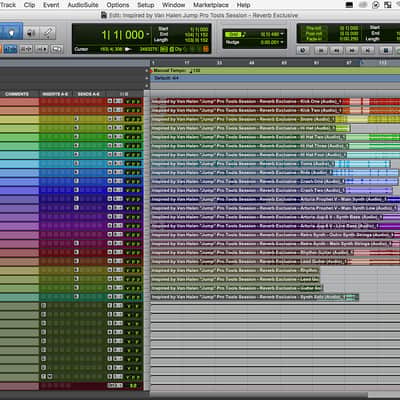Toggle automation indicators on Live Bass track
The image size is (400, 400).
[133, 226]
